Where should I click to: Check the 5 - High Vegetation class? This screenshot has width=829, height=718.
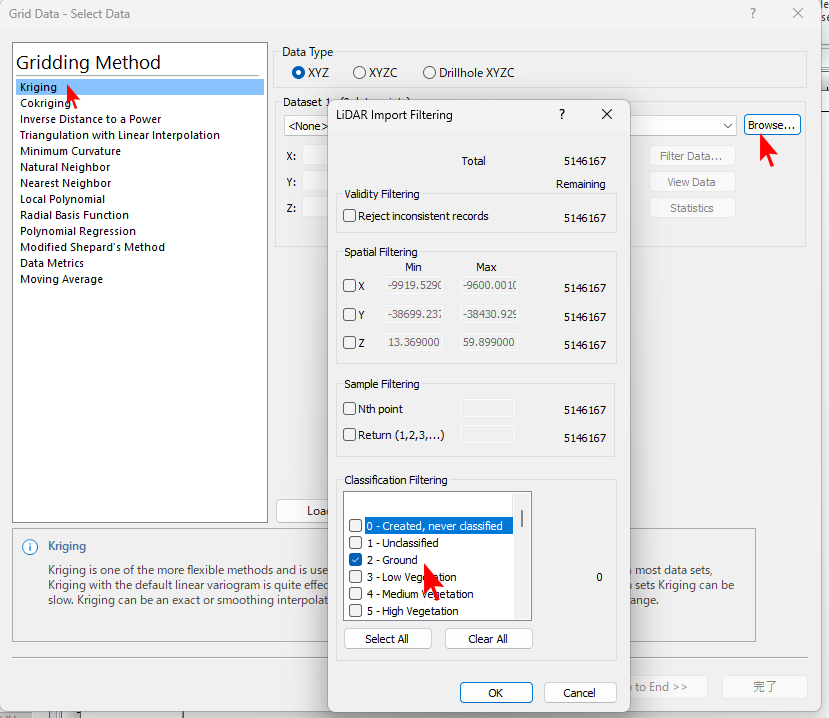tap(356, 611)
